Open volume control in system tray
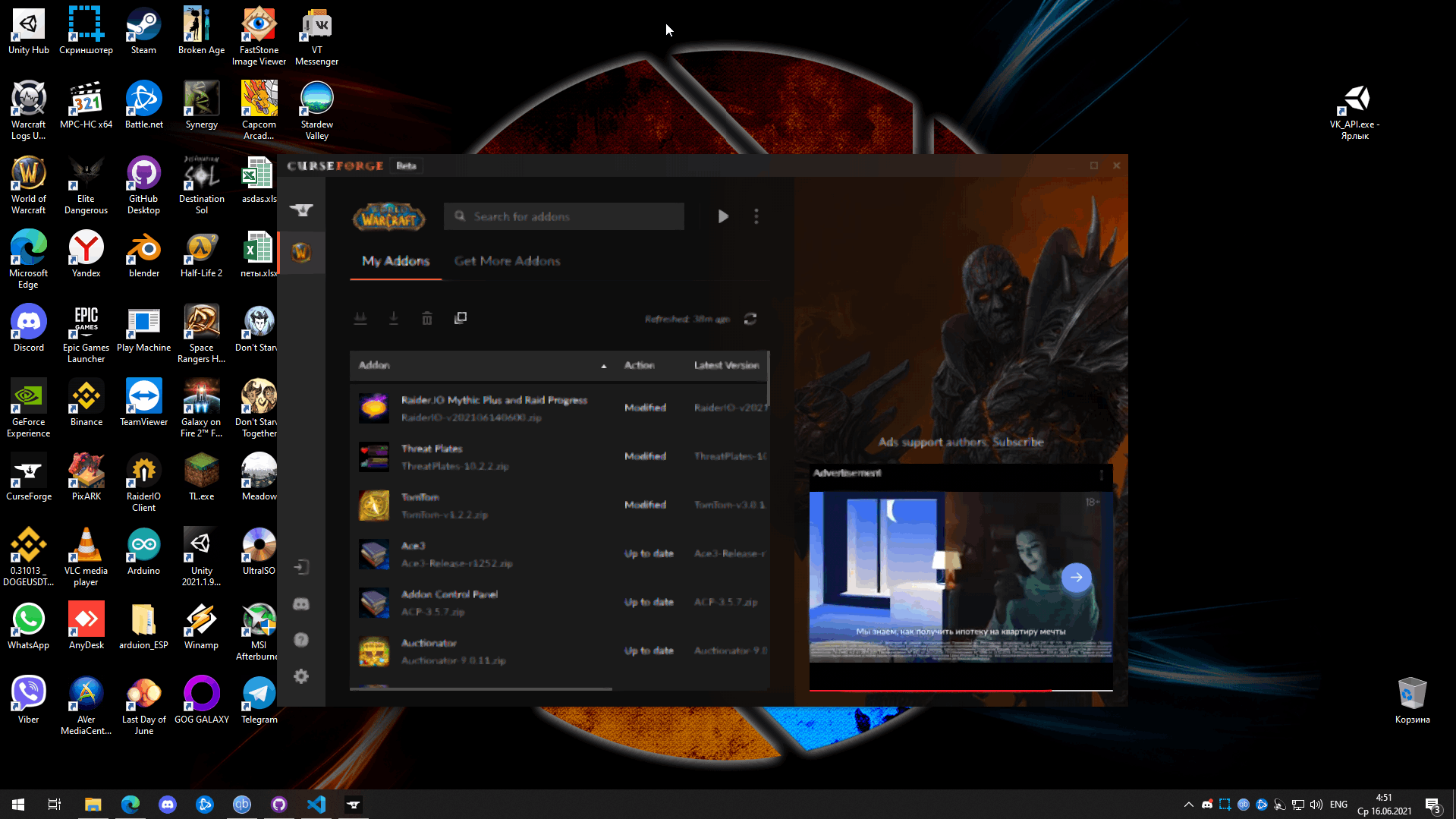 [1316, 805]
